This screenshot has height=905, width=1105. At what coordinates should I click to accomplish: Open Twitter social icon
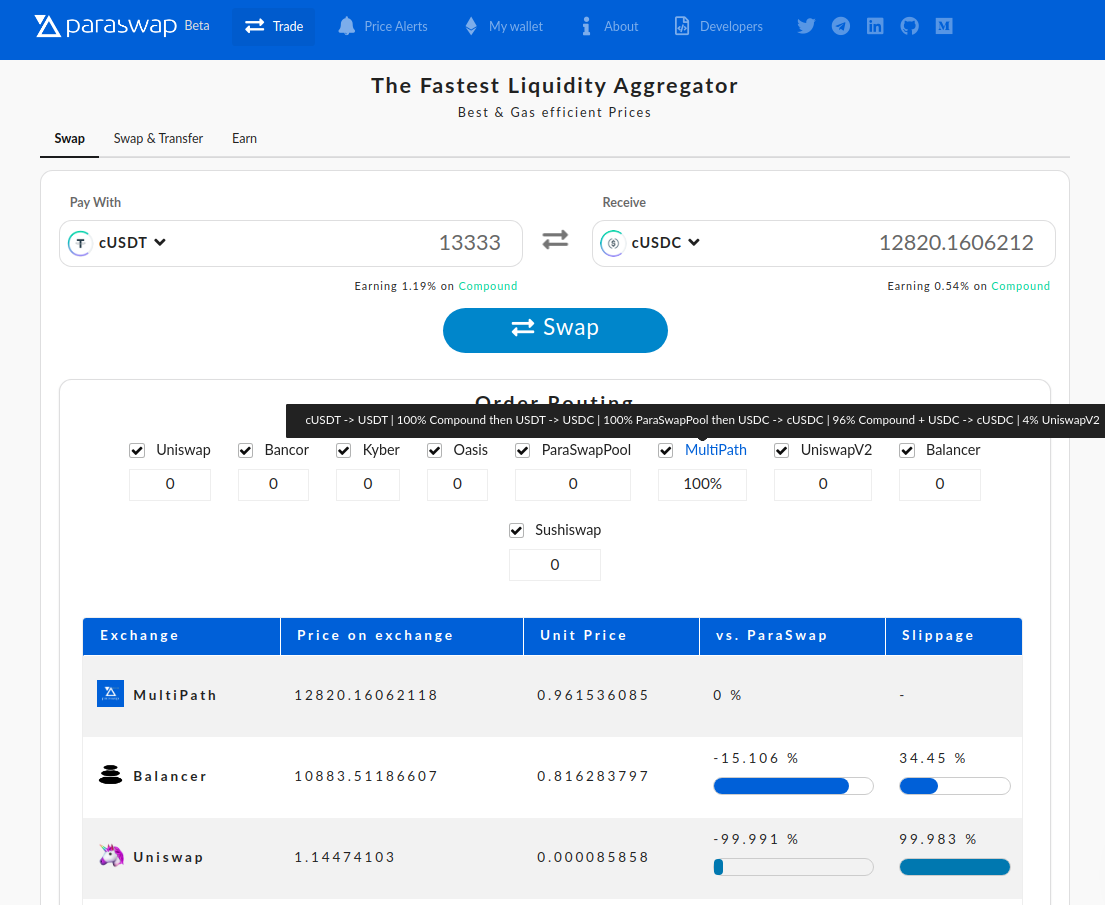805,26
